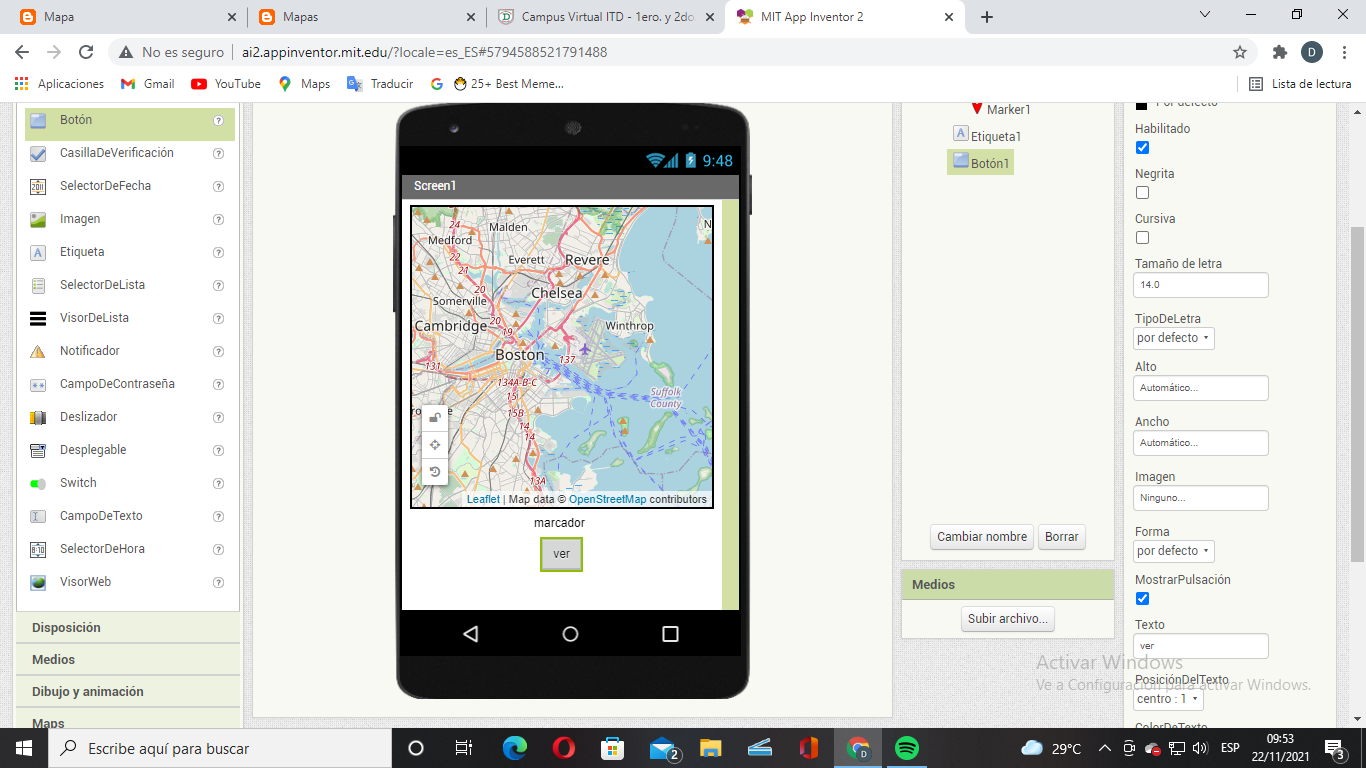Reload the App Inventor page
Screen dimensions: 1366x768
pos(86,52)
